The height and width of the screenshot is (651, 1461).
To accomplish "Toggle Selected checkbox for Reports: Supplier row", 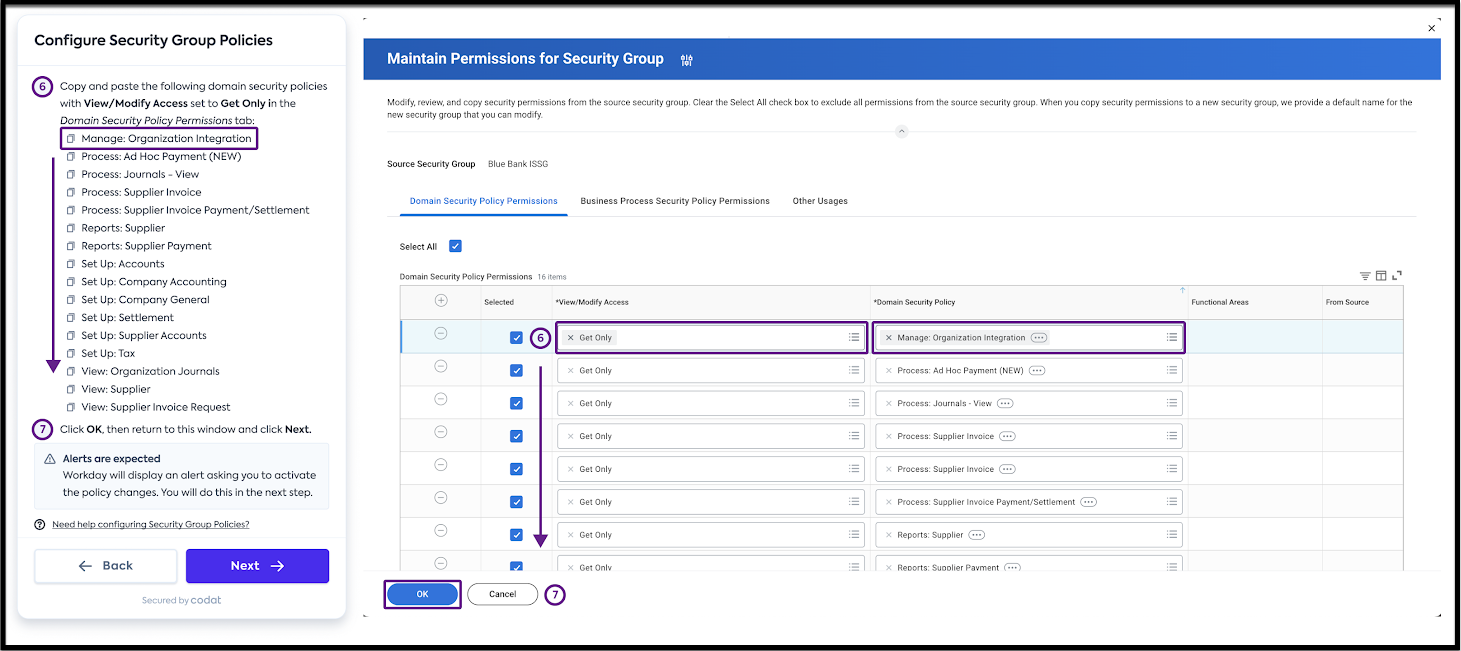I will pos(516,535).
